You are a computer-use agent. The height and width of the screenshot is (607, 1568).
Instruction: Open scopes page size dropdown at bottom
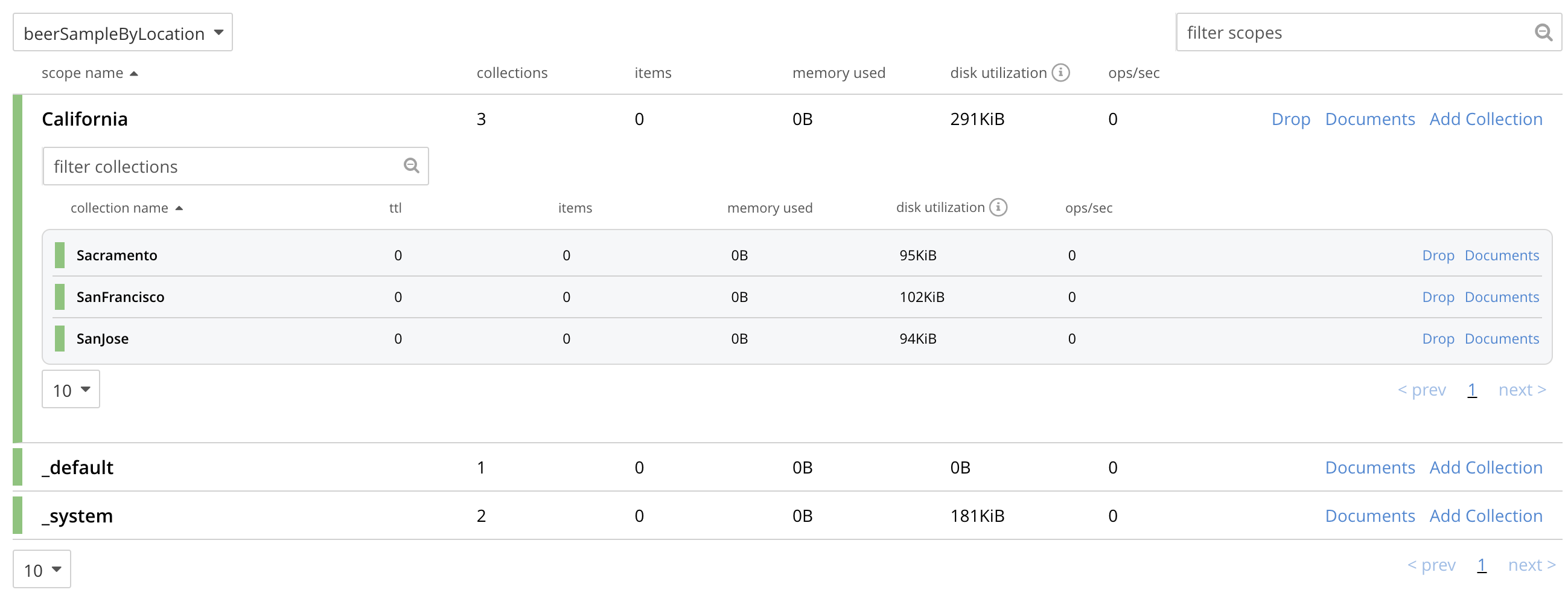tap(42, 569)
